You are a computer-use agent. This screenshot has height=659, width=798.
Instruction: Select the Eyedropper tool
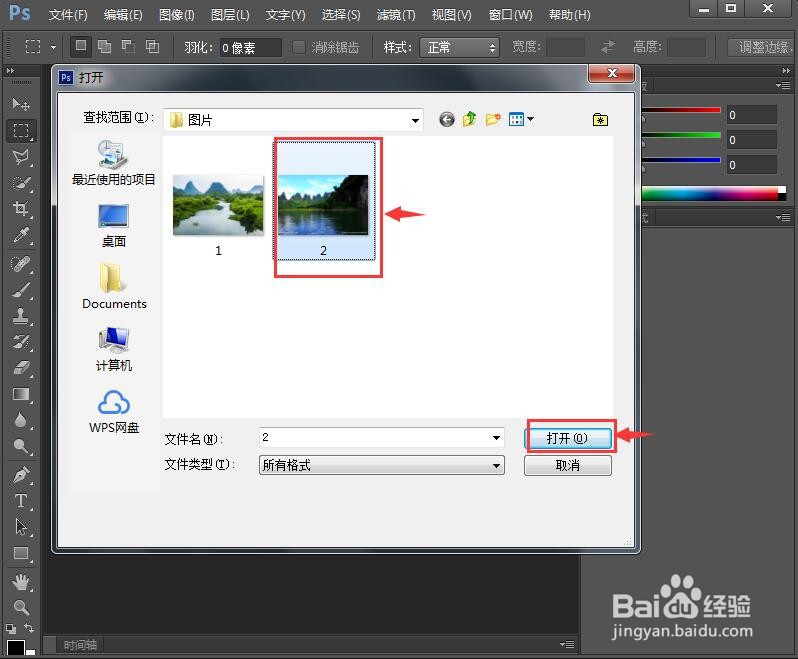coord(21,236)
